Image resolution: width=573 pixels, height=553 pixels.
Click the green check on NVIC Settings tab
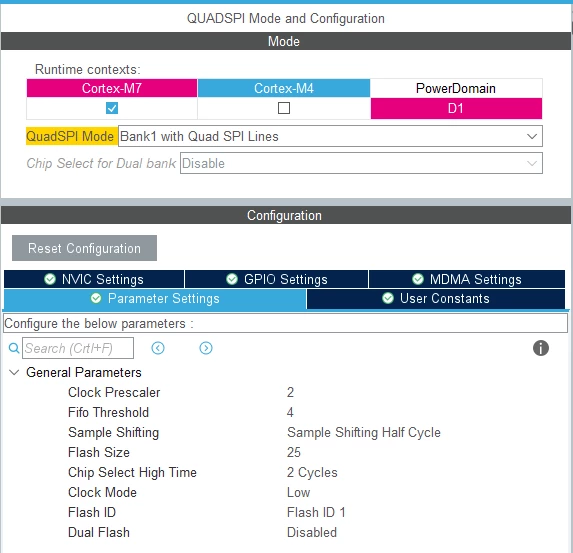click(50, 279)
